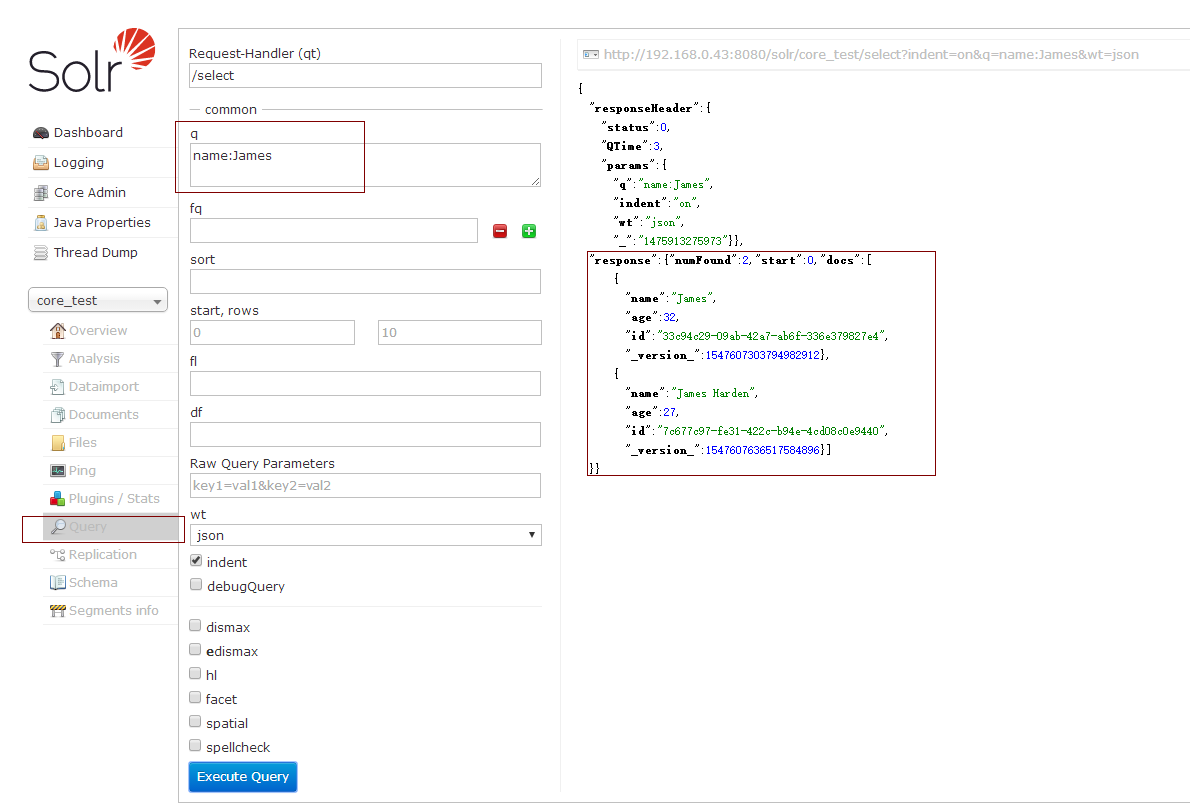The width and height of the screenshot is (1190, 809).
Task: Click the df default field input
Action: point(366,435)
